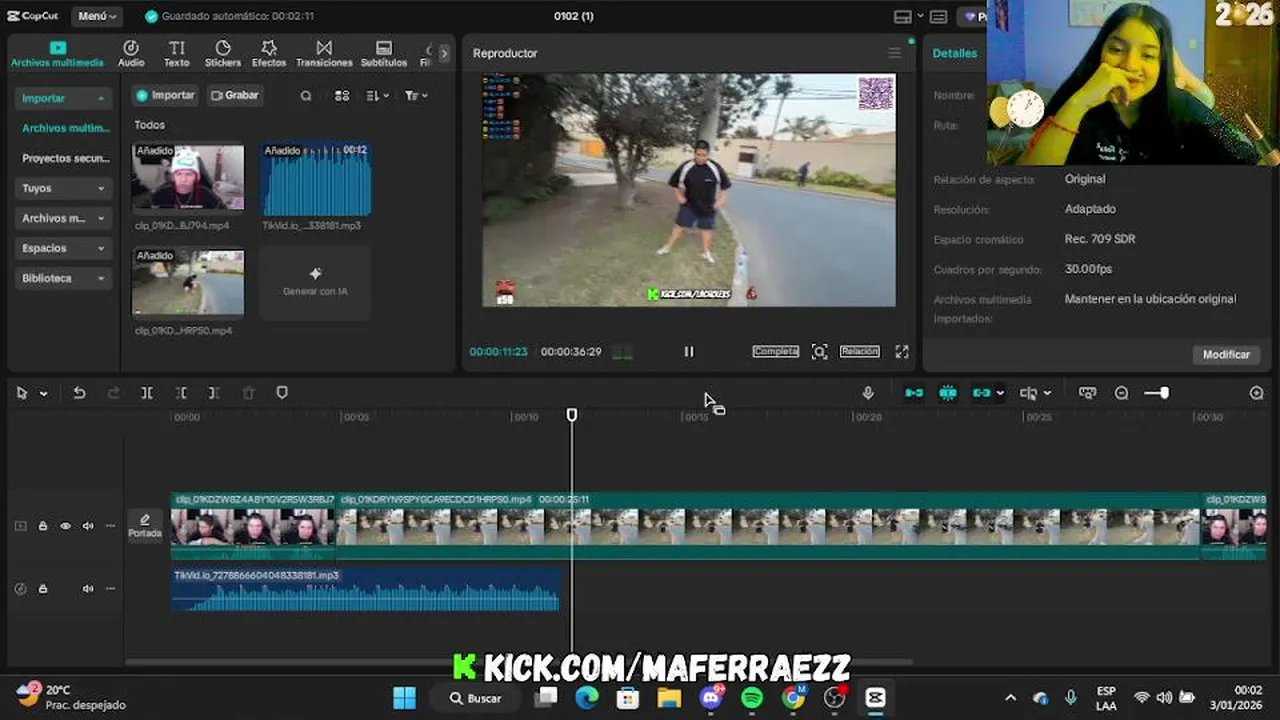Open the Windows Start menu

404,698
